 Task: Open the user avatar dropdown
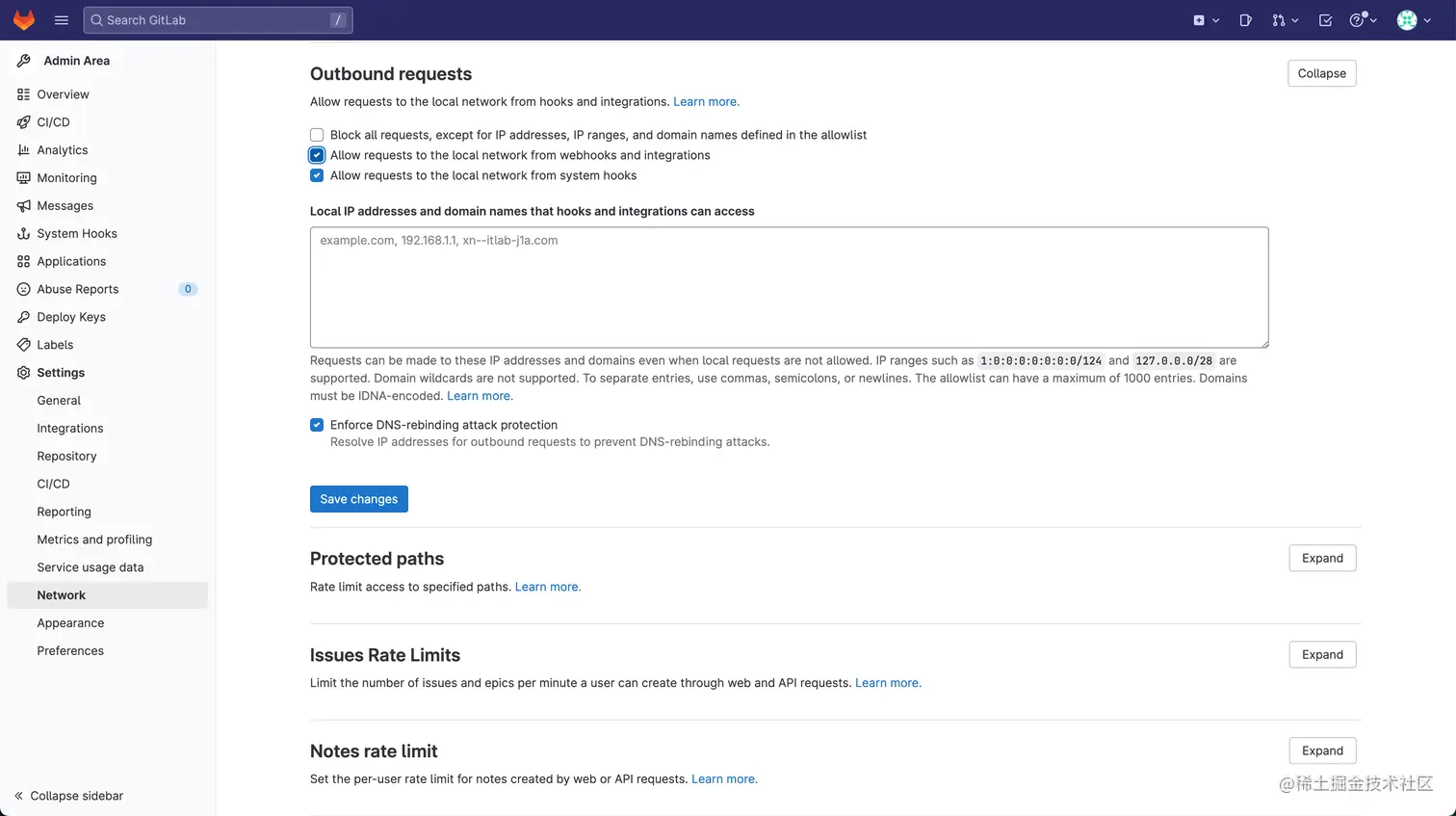1413,20
